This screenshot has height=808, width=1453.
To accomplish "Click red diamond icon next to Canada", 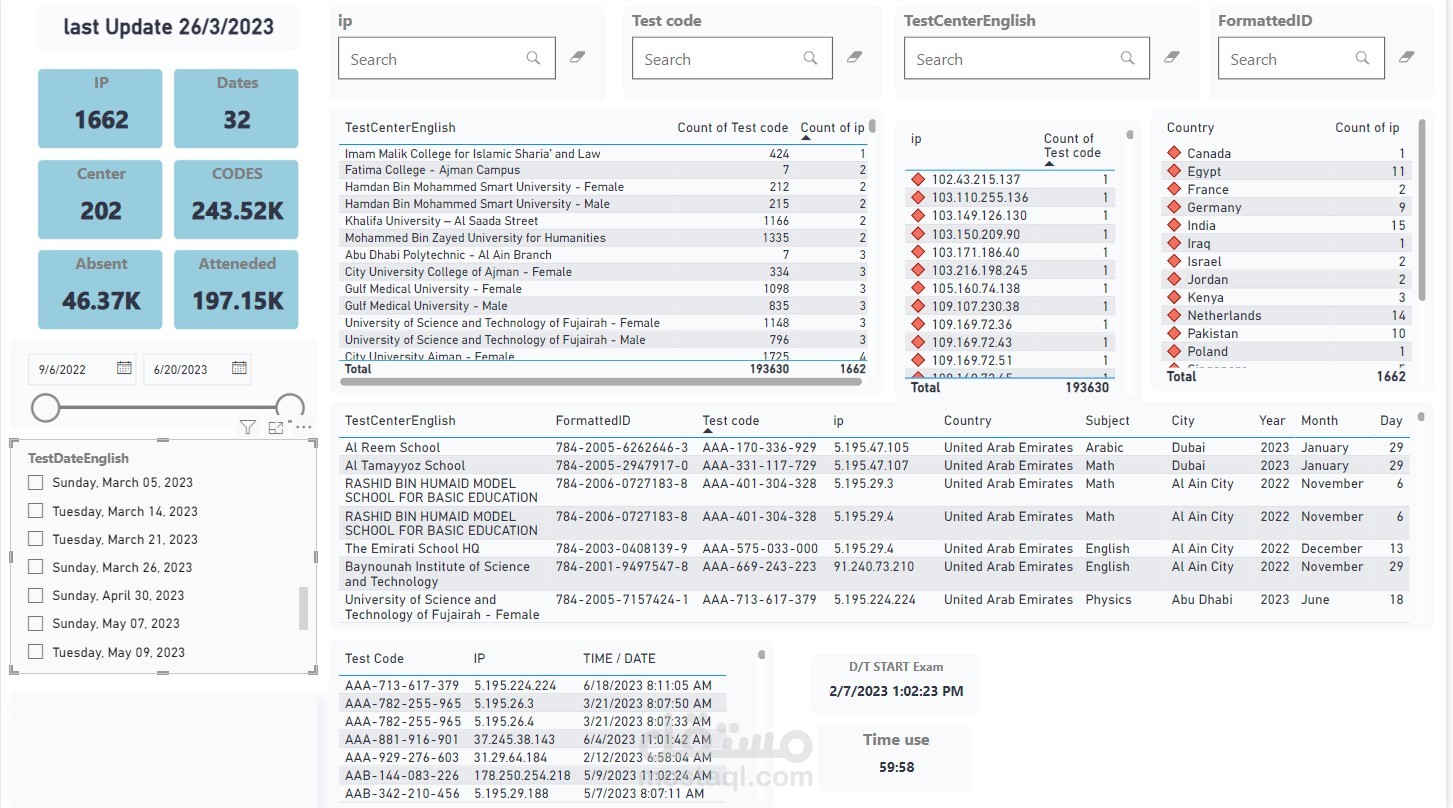I will (1174, 153).
